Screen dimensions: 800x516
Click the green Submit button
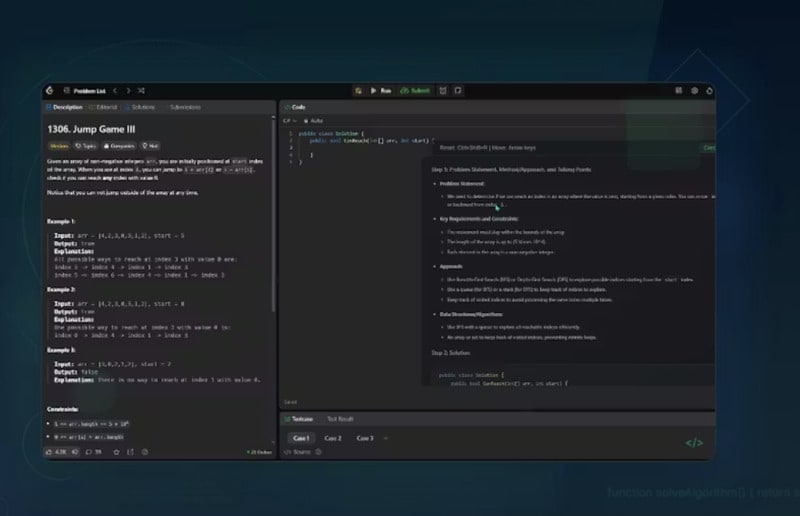(x=415, y=90)
